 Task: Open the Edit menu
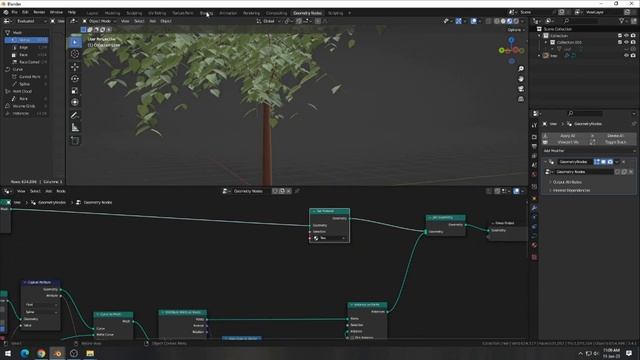[x=25, y=13]
